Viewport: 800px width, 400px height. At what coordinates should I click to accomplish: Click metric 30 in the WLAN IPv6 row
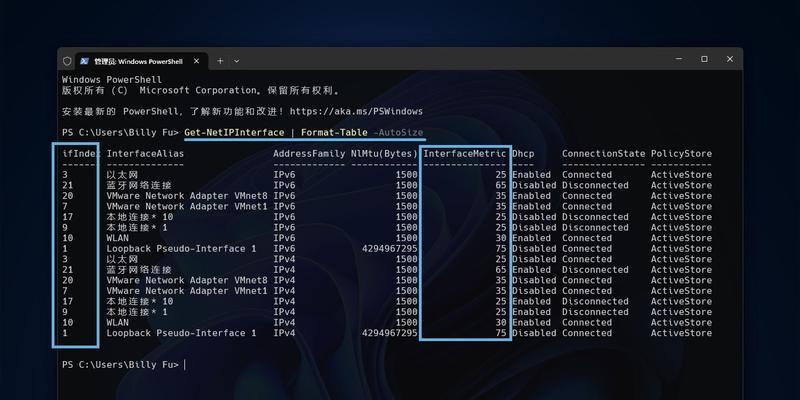pyautogui.click(x=501, y=238)
